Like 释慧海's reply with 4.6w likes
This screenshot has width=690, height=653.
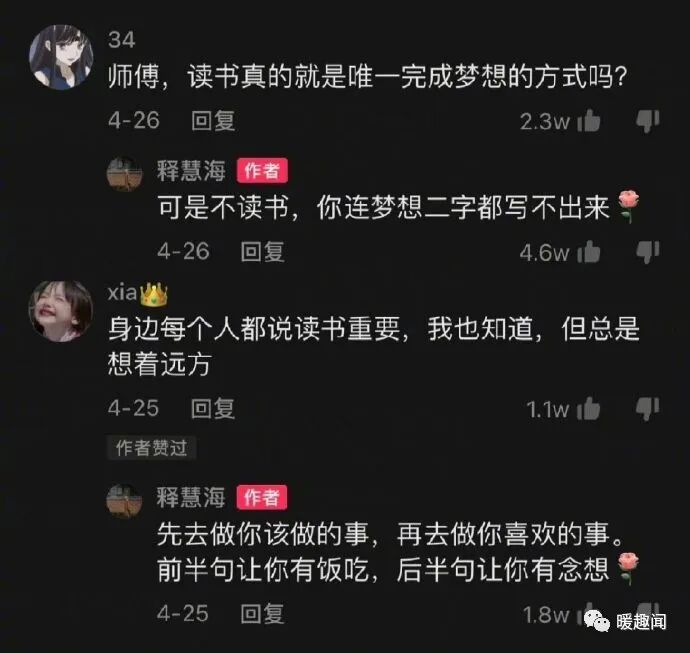click(588, 252)
